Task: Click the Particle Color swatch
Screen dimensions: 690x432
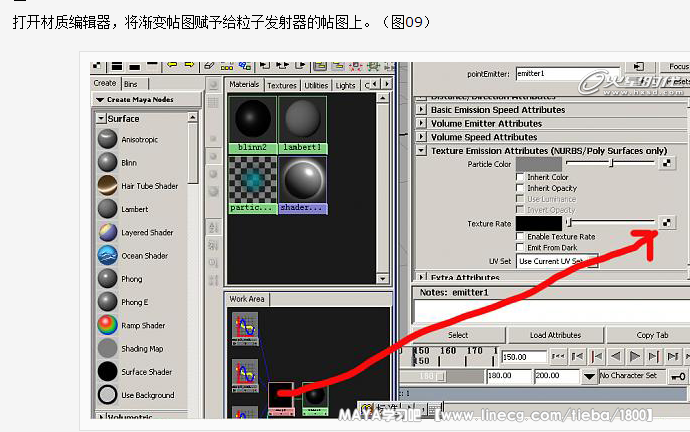Action: pyautogui.click(x=539, y=164)
